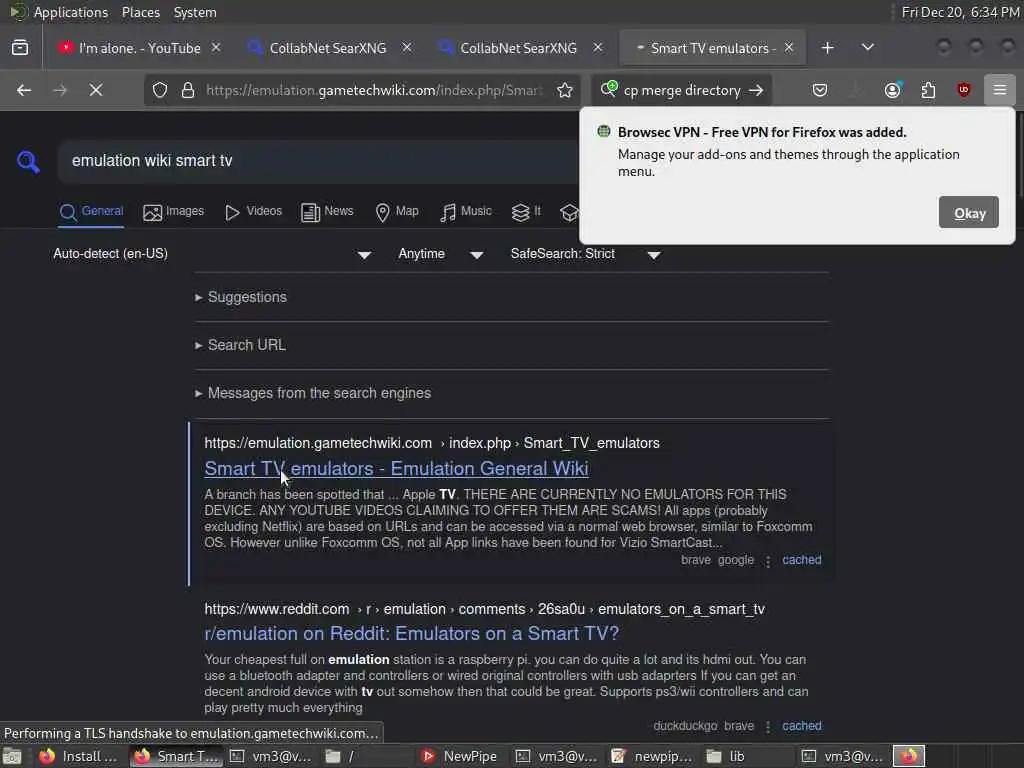The width and height of the screenshot is (1024, 768).
Task: Open the SafeSearch: Strict dropdown
Action: [x=585, y=254]
